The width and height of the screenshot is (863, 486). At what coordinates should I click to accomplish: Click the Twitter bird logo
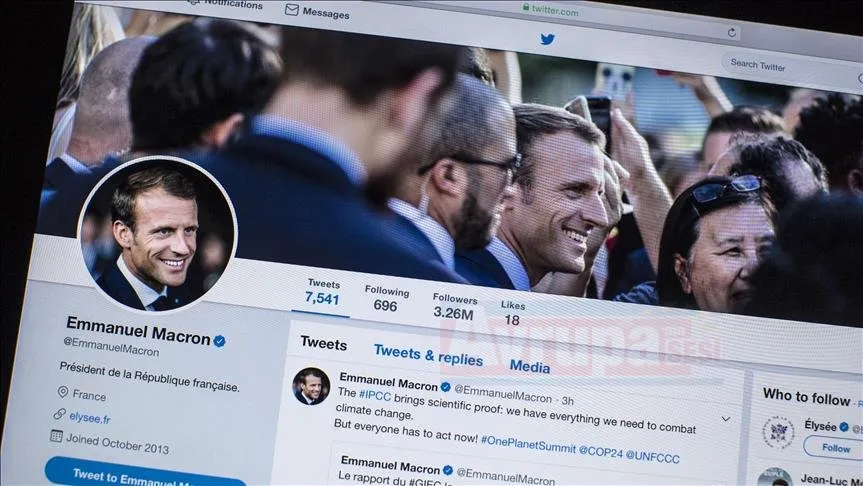(547, 39)
